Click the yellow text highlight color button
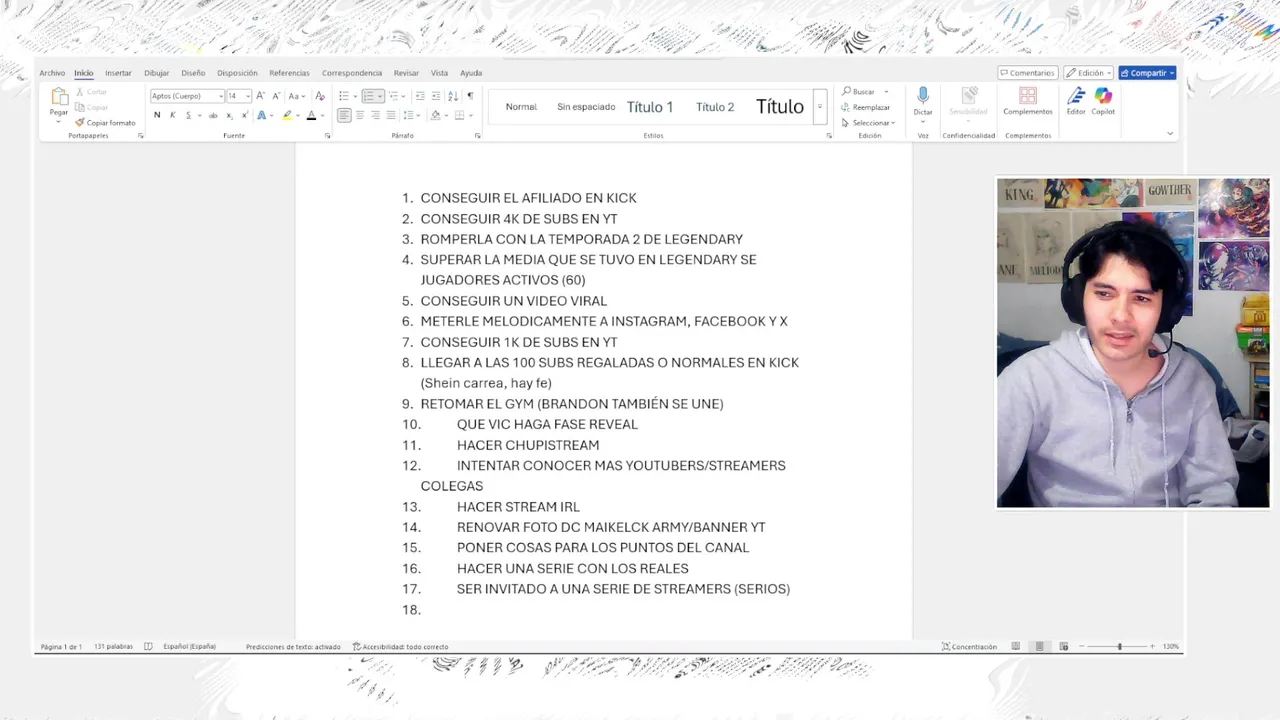The height and width of the screenshot is (720, 1280). (x=287, y=115)
